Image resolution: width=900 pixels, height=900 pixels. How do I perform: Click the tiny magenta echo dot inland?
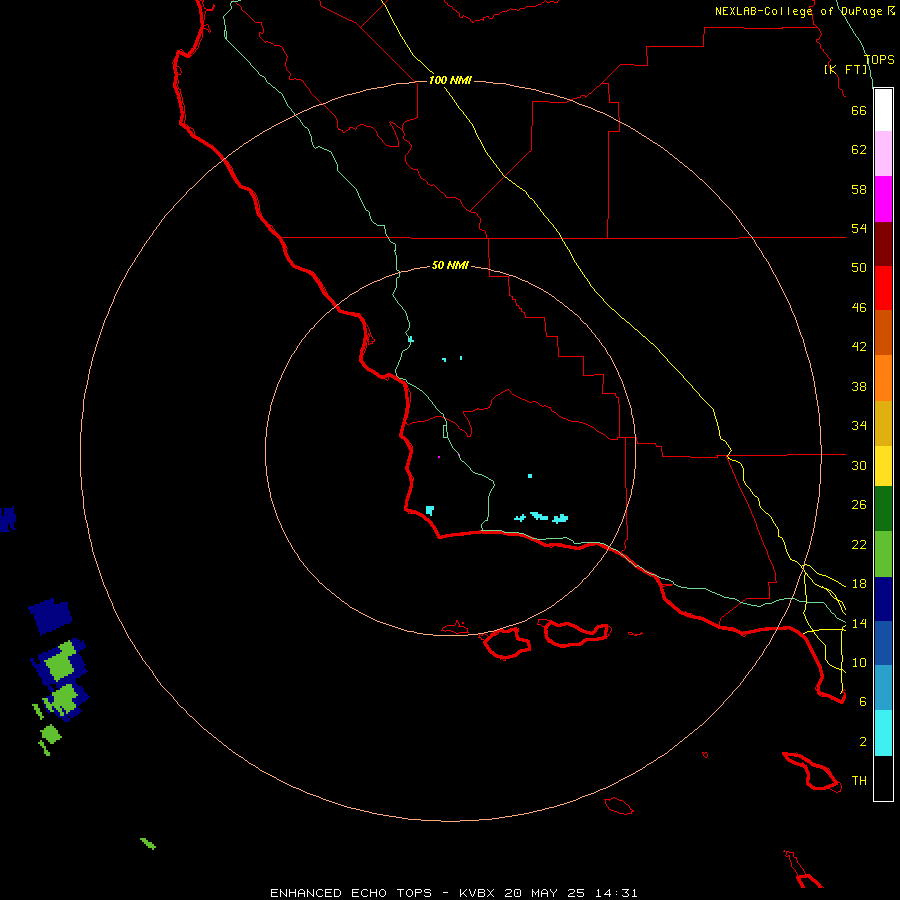(439, 457)
